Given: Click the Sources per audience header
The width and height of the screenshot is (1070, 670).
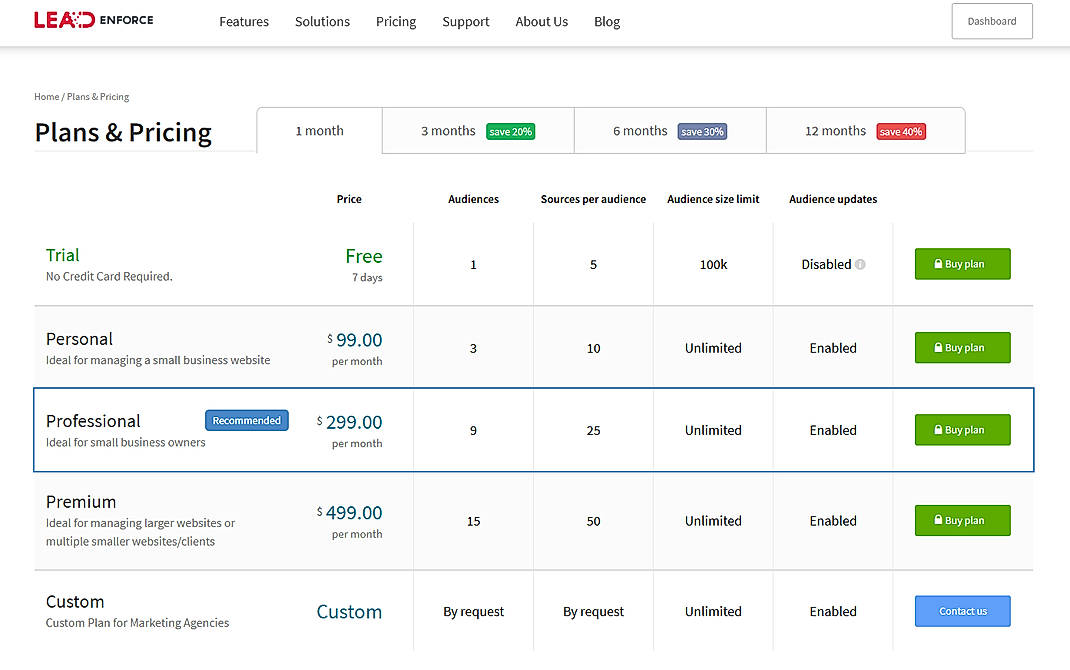Looking at the screenshot, I should tap(593, 199).
